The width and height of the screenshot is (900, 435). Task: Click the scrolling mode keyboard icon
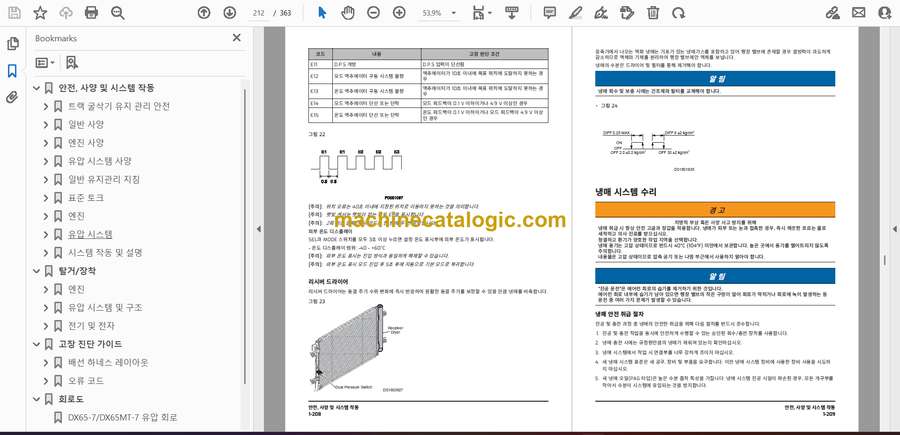(512, 13)
